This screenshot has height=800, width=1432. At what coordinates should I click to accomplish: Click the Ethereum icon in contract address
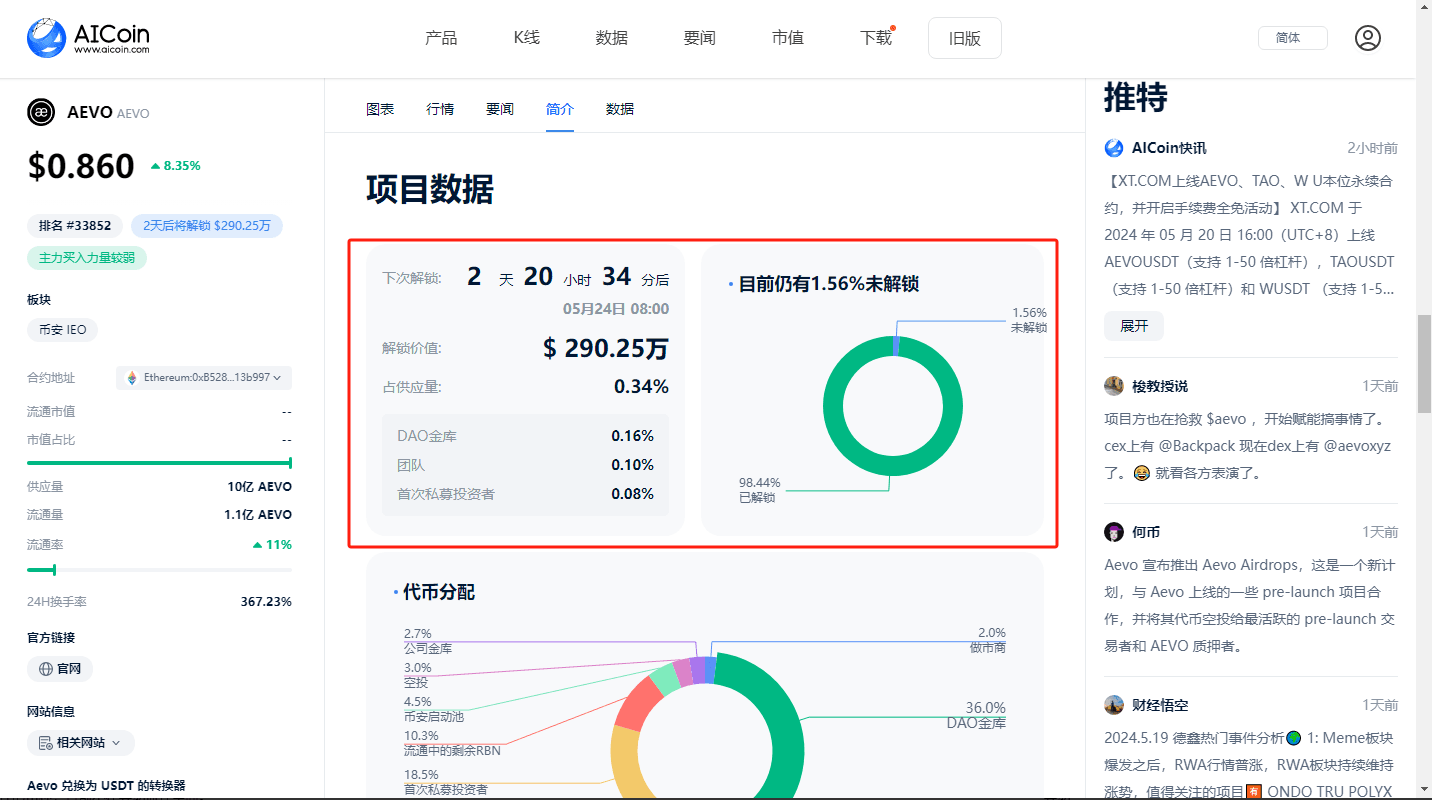(x=131, y=378)
